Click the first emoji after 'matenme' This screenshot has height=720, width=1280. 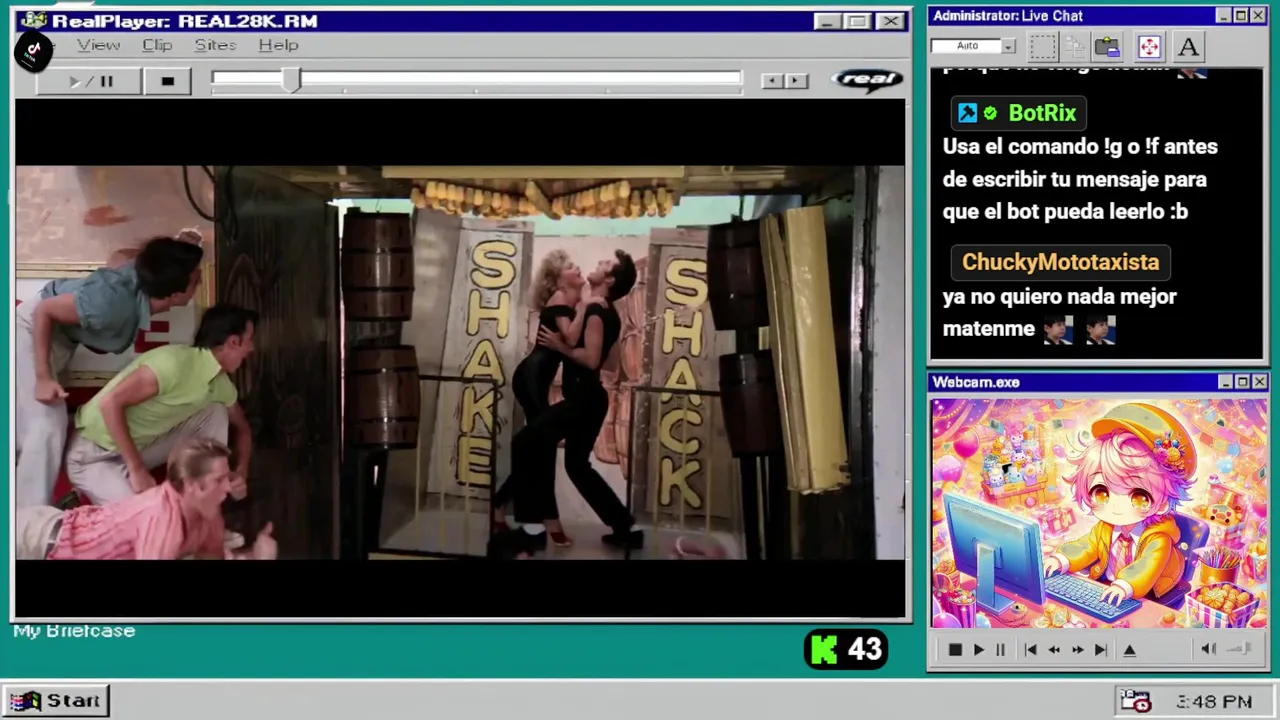pyautogui.click(x=1058, y=329)
